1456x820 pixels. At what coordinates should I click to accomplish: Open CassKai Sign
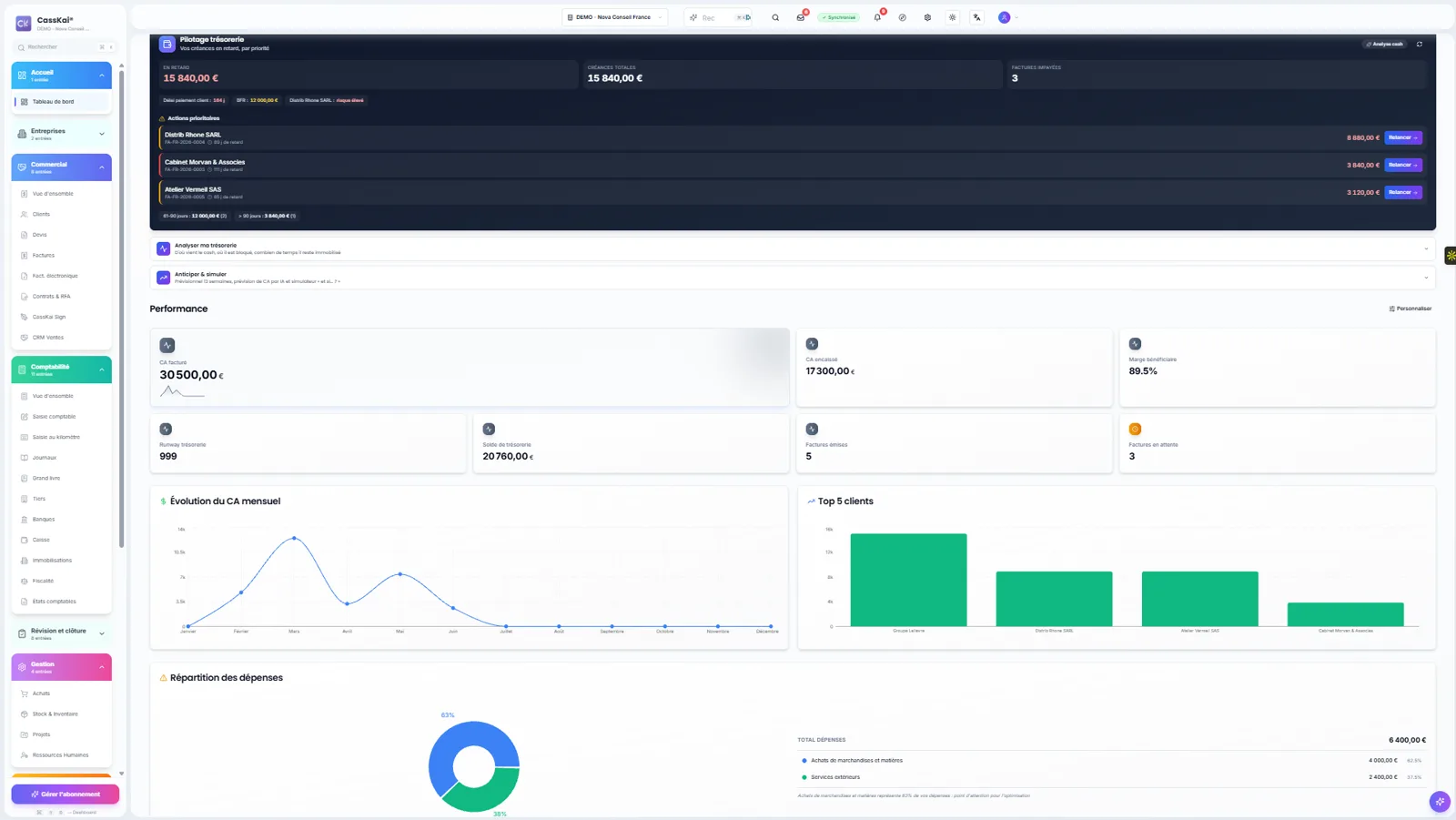click(x=62, y=317)
